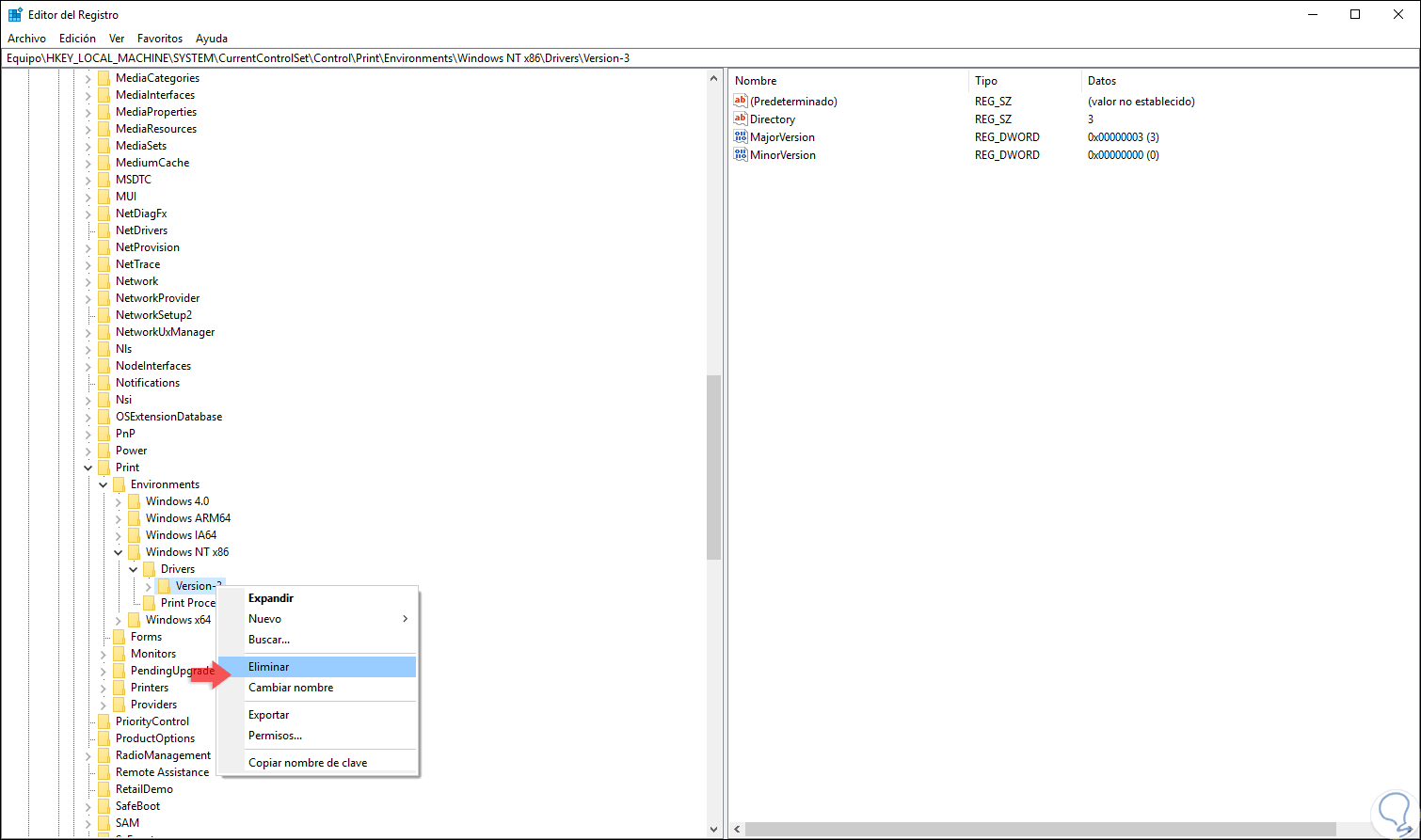
Task: Click the folder icon for SafeBoot
Action: coord(104,806)
